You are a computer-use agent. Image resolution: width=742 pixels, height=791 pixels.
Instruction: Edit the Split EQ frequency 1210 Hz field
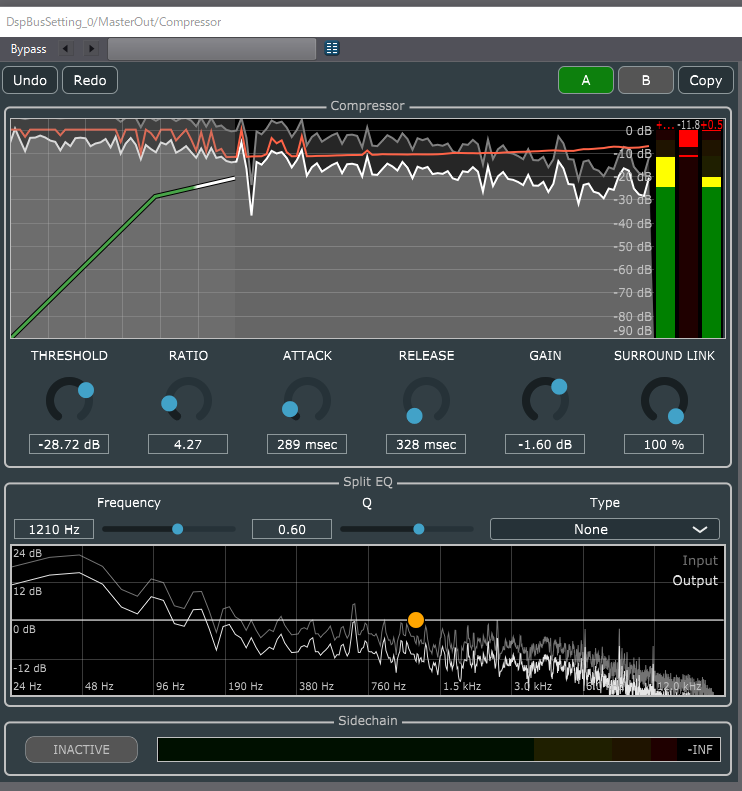(54, 529)
